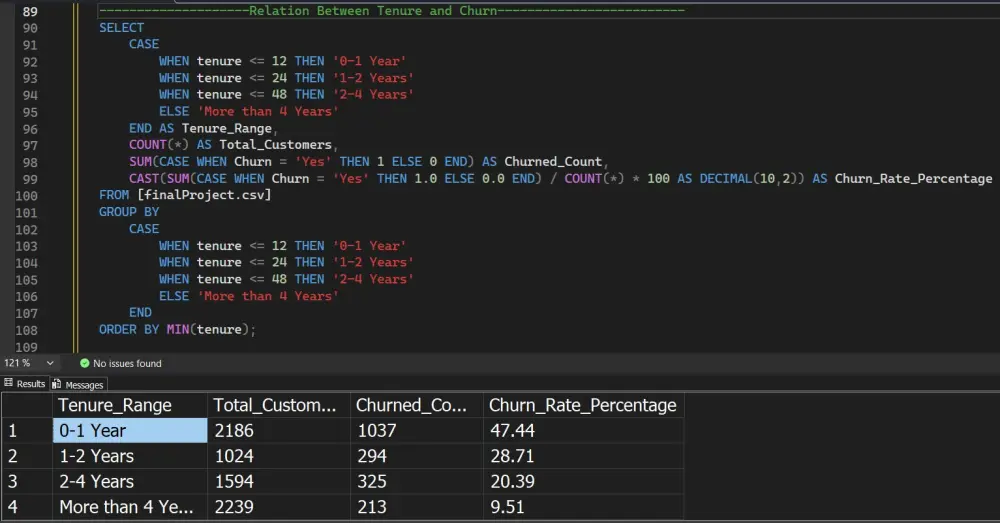The width and height of the screenshot is (1000, 523).
Task: Click 'More than 4 Years' string on line 95
Action: point(268,112)
